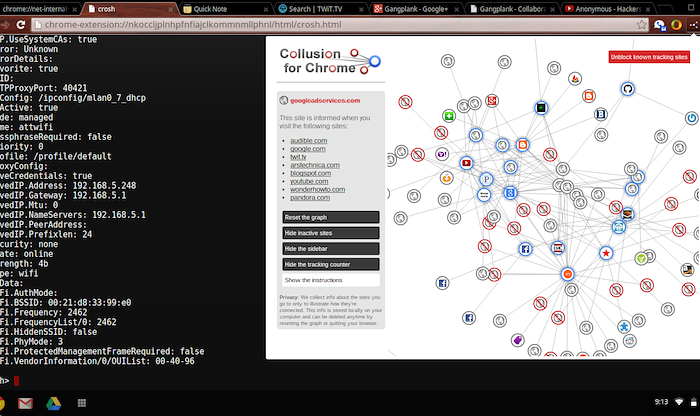Open the Gangplank - Collabora tab
The width and height of the screenshot is (700, 416).
point(512,9)
